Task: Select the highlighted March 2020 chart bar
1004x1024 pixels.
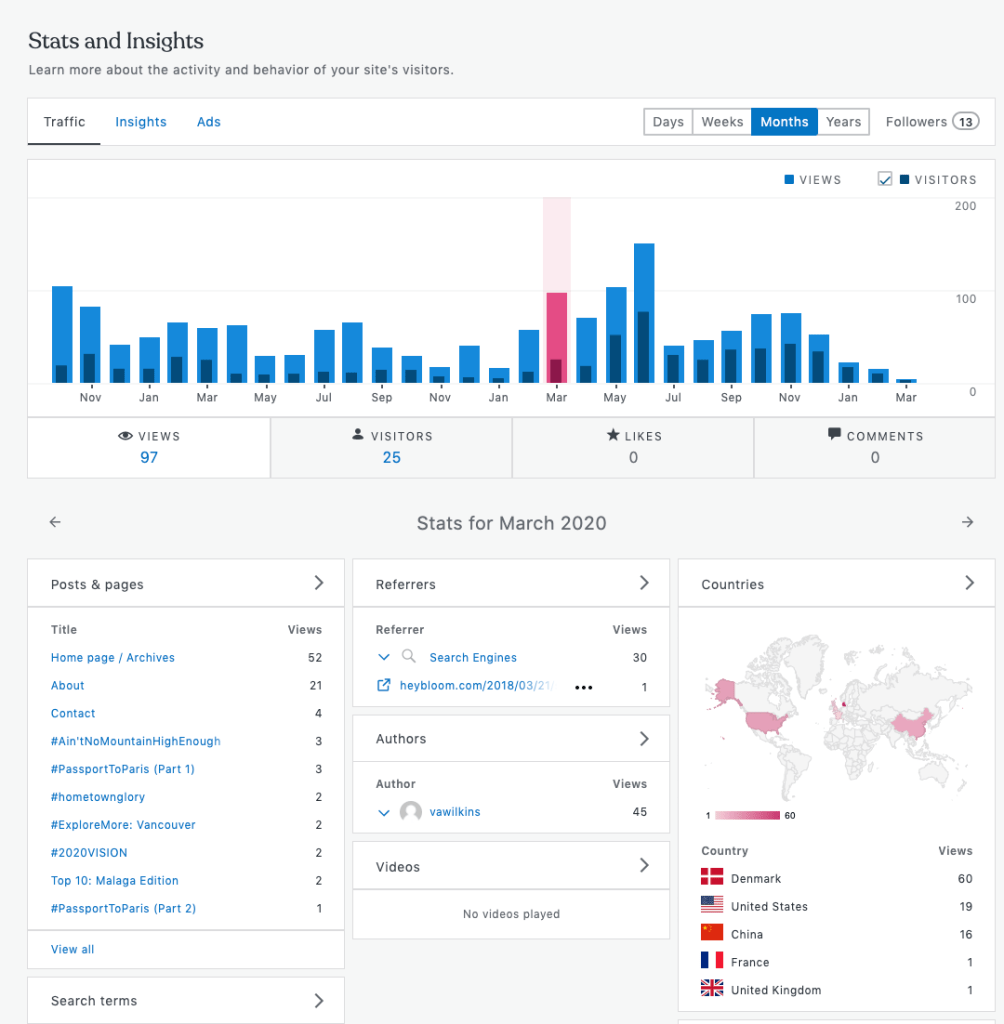Action: [x=556, y=338]
